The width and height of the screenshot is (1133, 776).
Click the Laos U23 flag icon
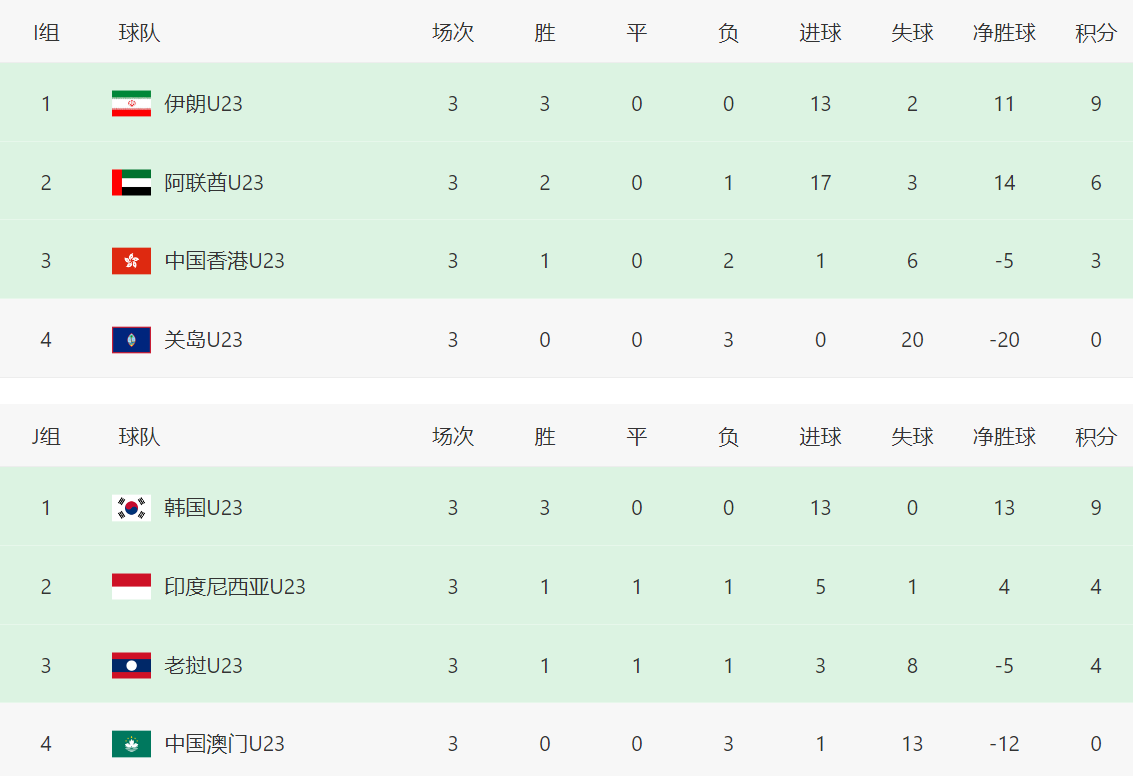pos(131,666)
